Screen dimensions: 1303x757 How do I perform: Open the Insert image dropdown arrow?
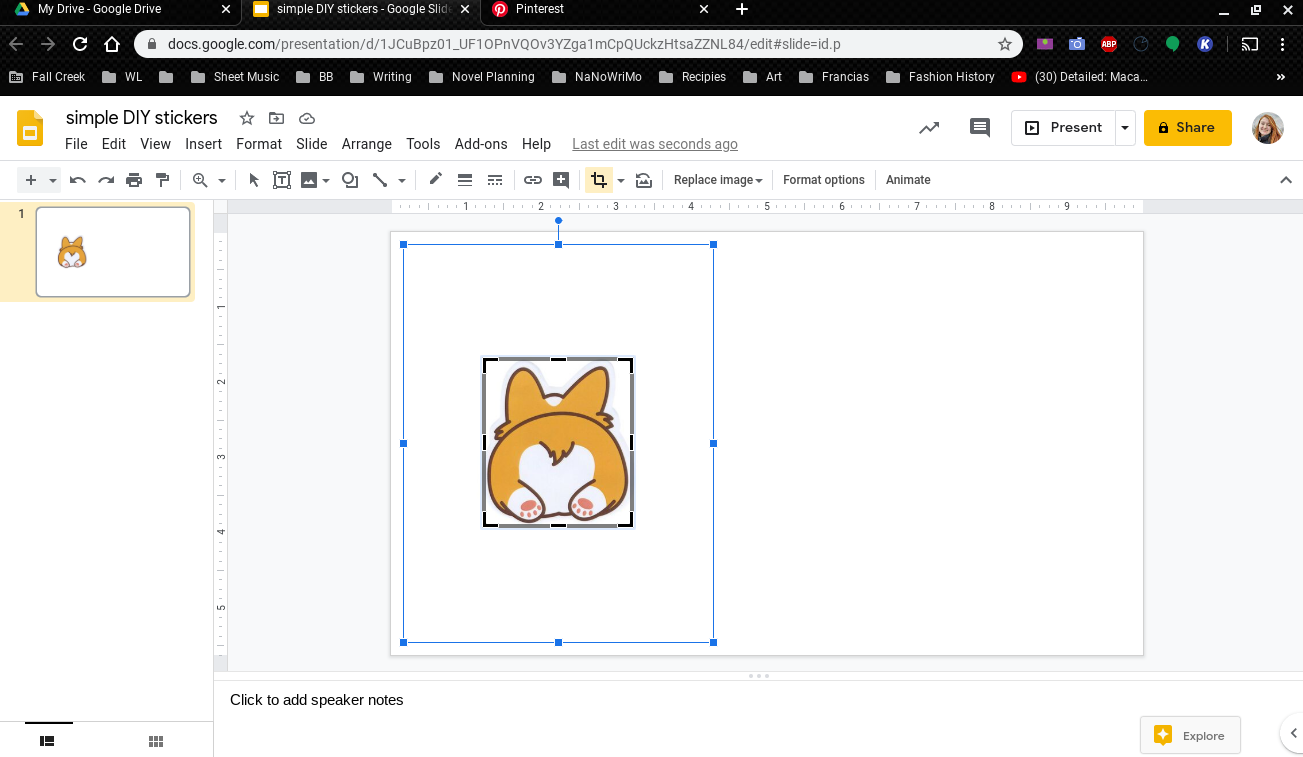coord(324,180)
